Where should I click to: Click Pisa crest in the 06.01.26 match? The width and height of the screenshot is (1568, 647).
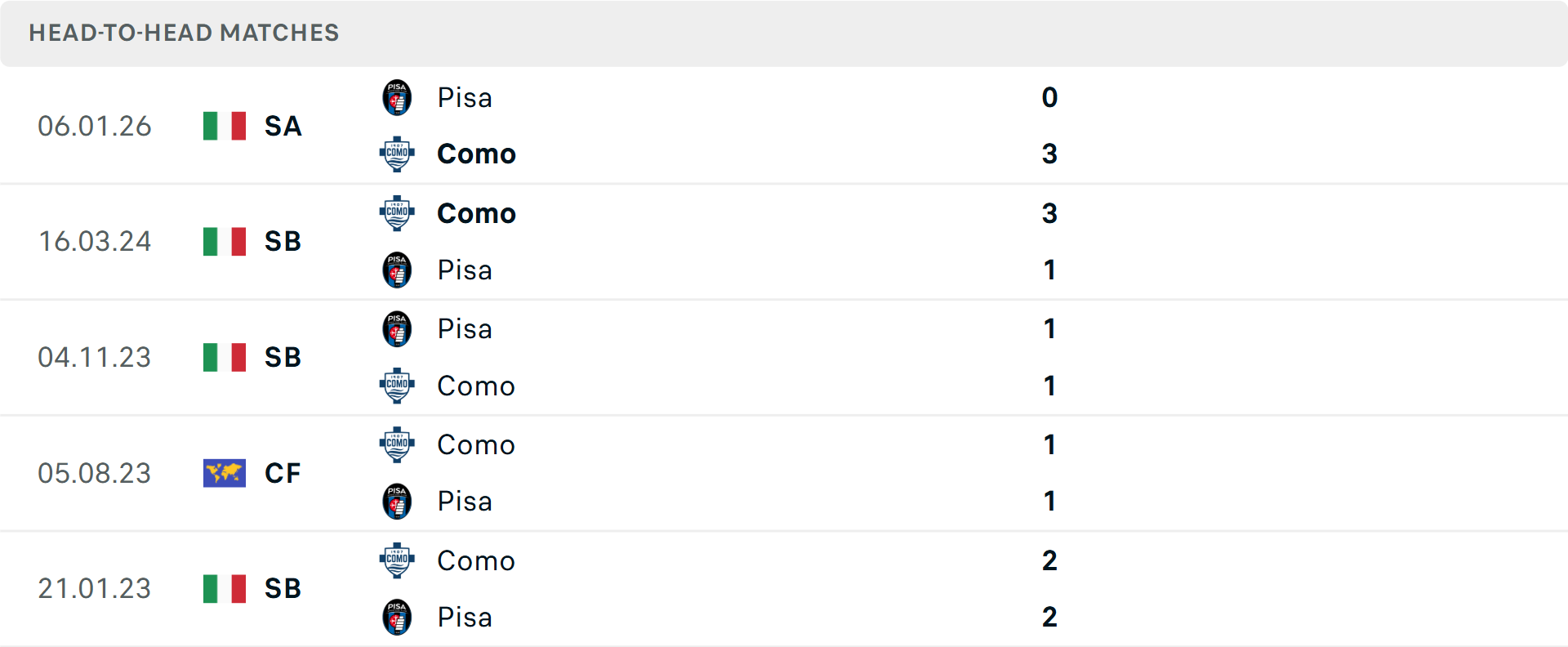click(397, 98)
